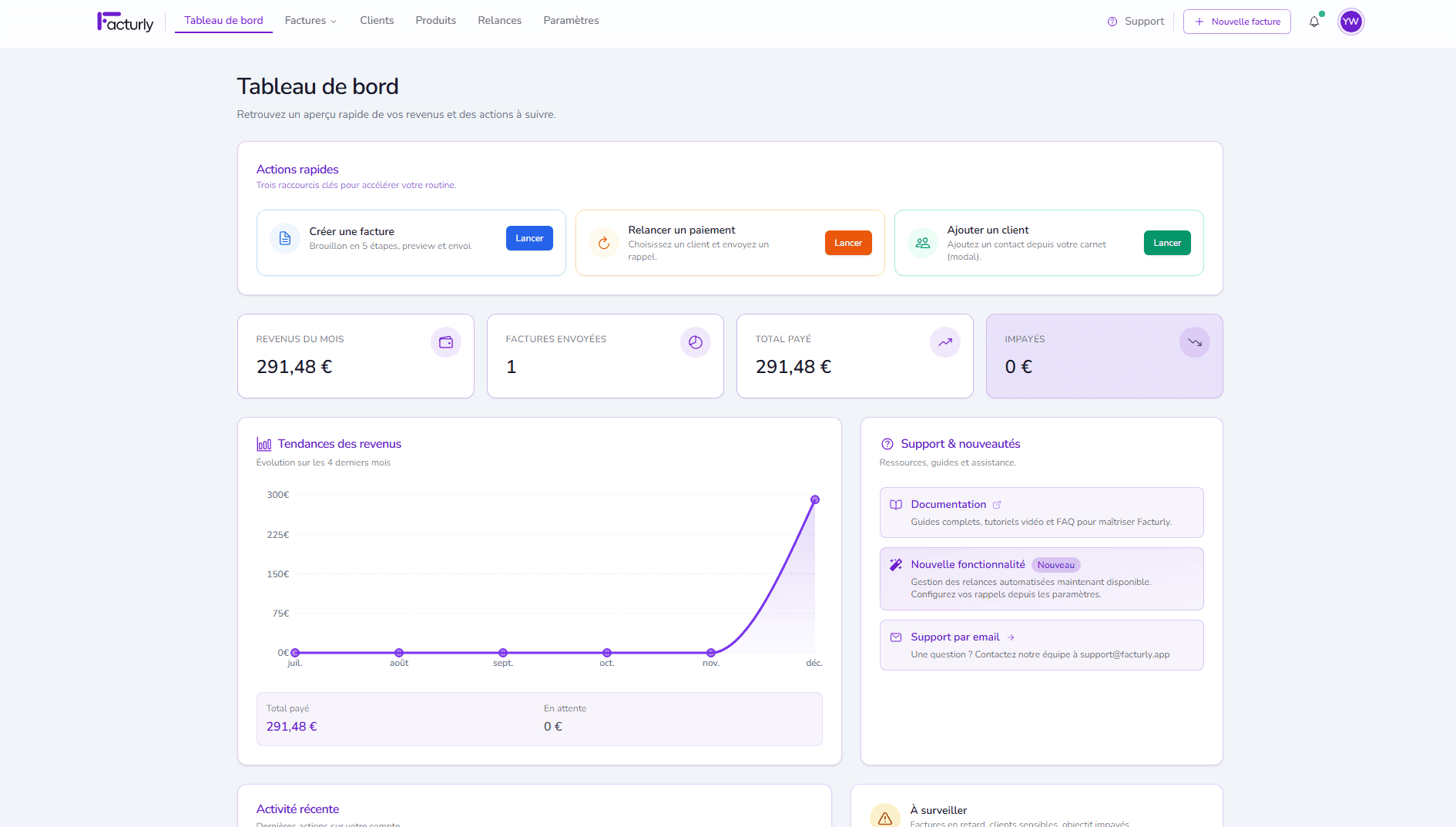Screen dimensions: 1456x827
Task: Launch Ajouter un client with green Lancer button
Action: [1166, 243]
